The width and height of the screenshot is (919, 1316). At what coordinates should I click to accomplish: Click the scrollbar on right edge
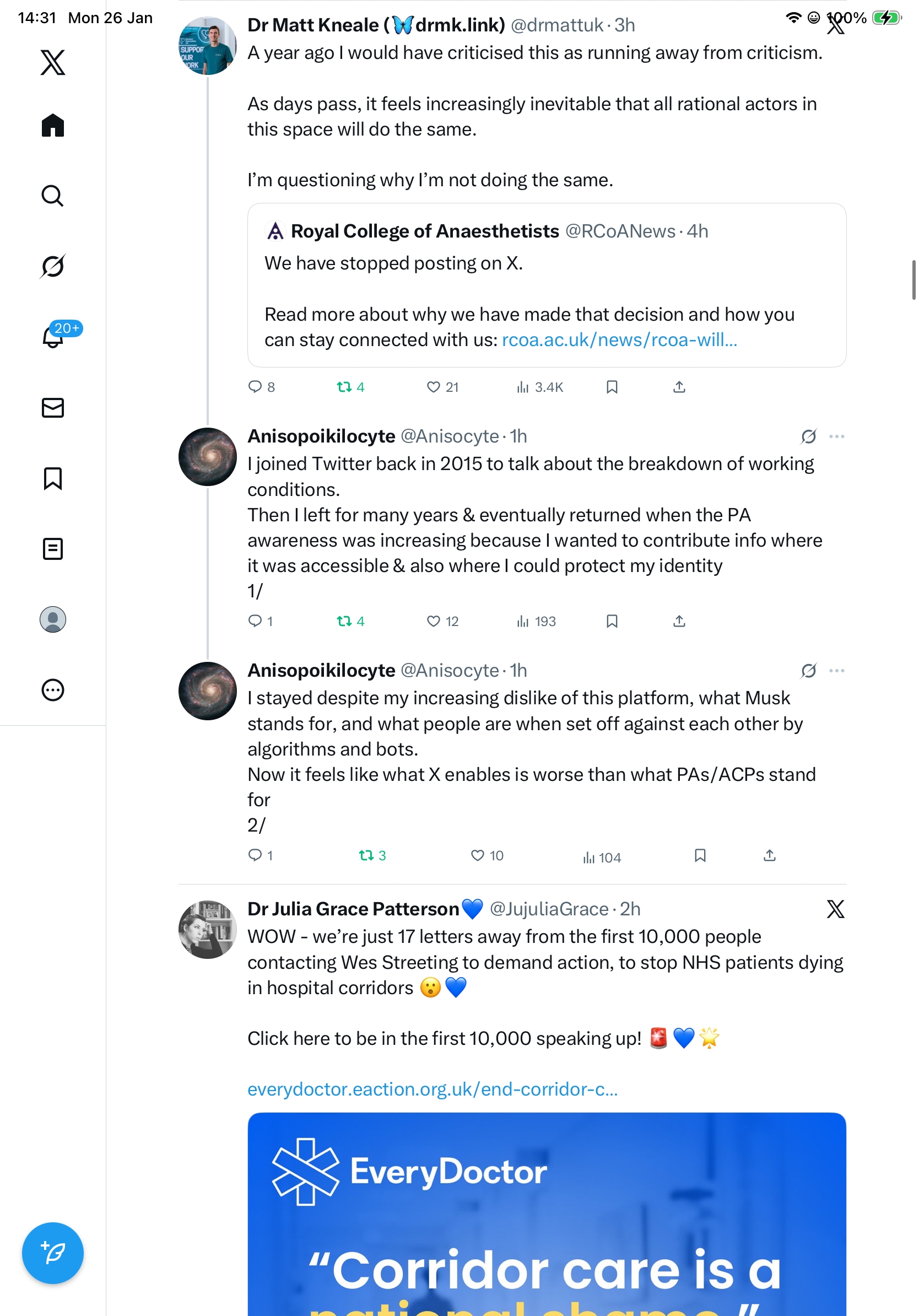pyautogui.click(x=915, y=280)
